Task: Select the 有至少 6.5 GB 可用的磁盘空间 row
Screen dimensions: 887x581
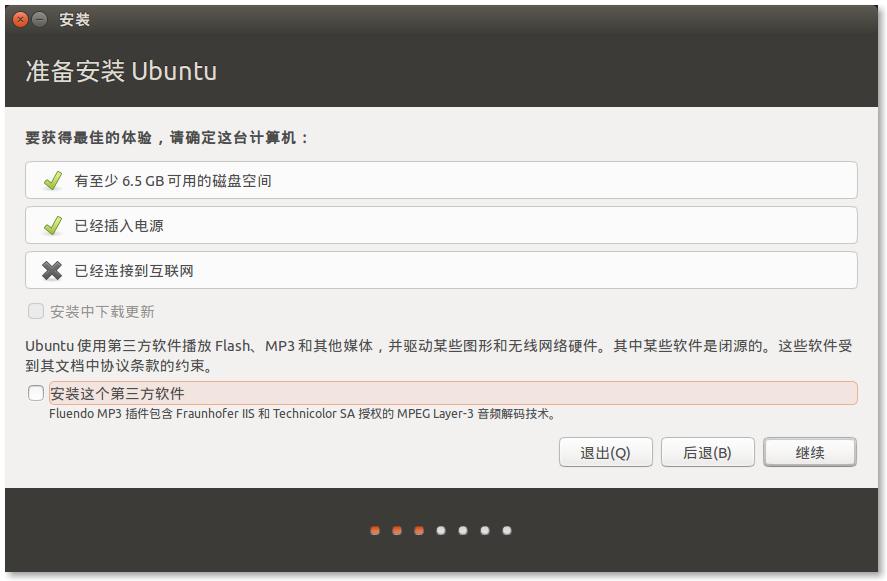Action: (440, 181)
